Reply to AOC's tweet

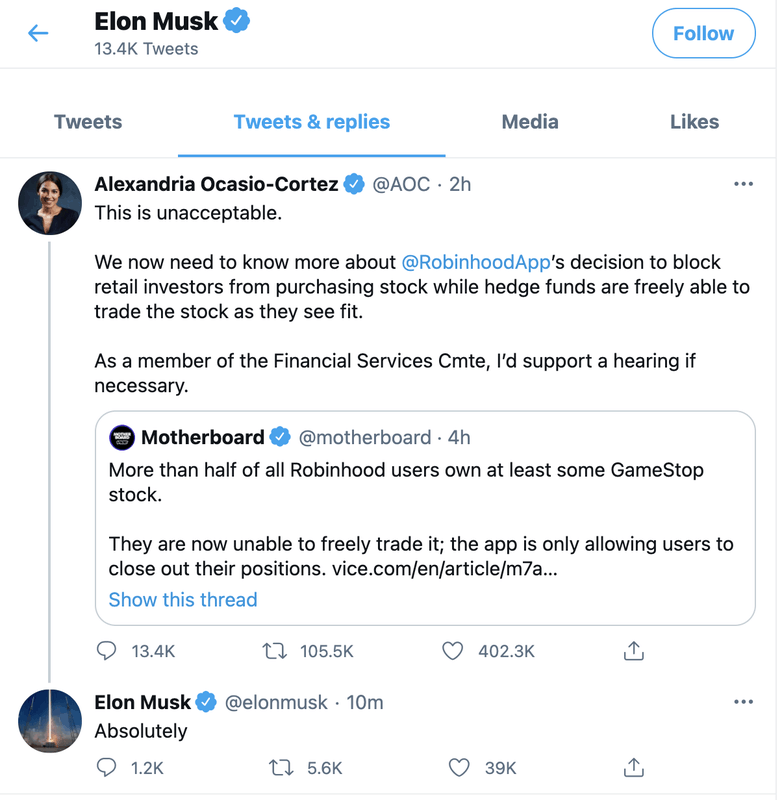[x=108, y=651]
